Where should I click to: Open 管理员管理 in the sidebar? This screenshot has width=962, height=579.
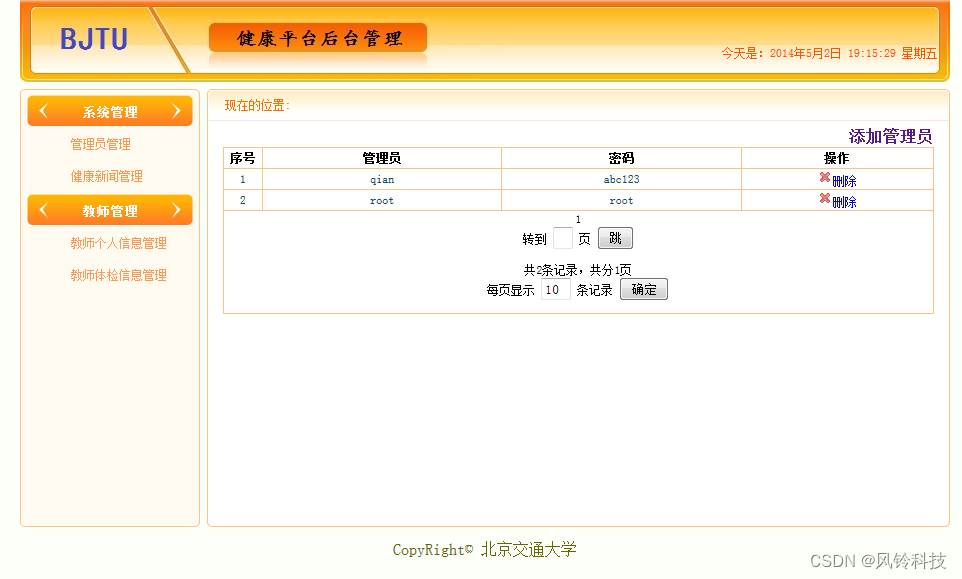coord(101,144)
